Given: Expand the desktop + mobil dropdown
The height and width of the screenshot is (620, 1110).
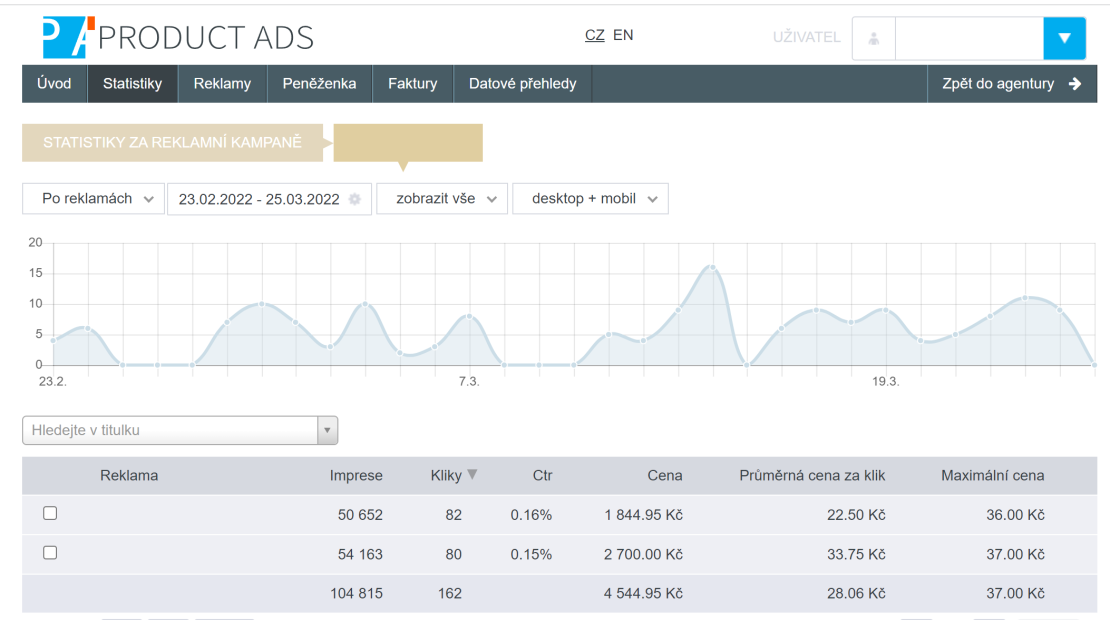Looking at the screenshot, I should tap(590, 199).
